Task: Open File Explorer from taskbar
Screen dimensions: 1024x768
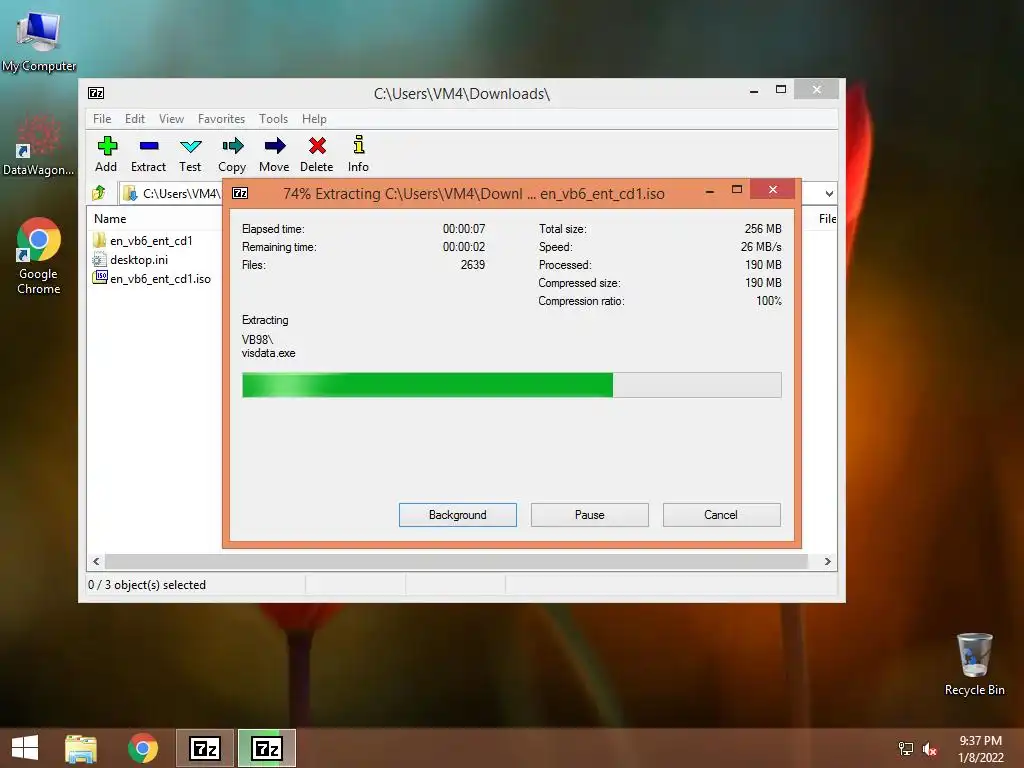Action: click(81, 748)
